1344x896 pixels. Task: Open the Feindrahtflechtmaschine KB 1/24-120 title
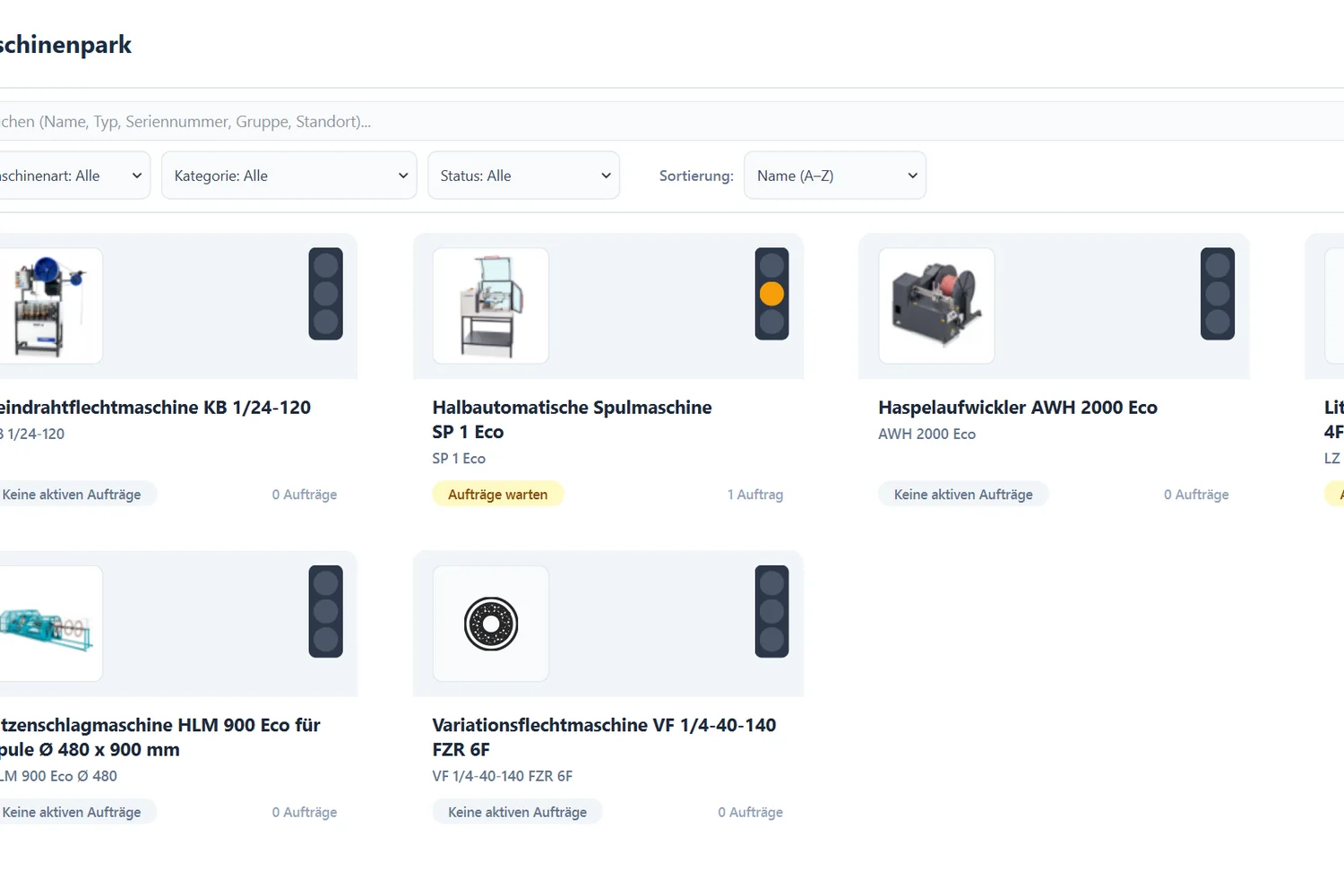coord(155,408)
